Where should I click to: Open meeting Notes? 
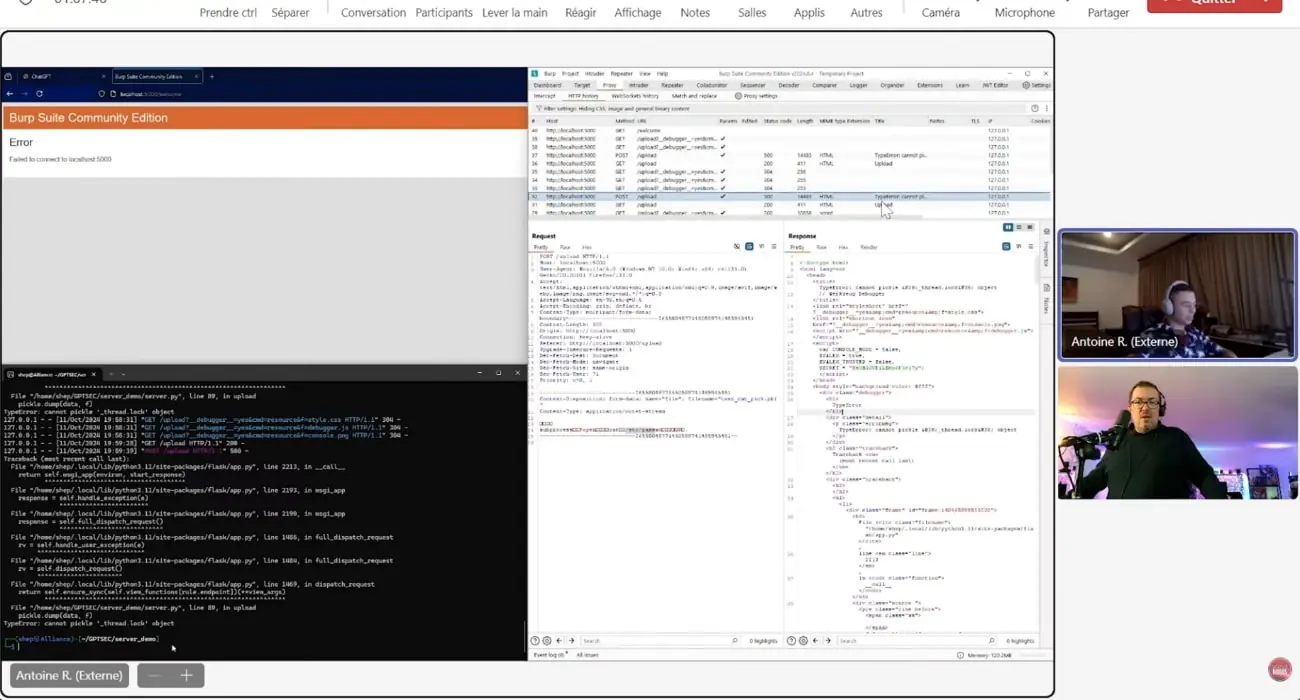[695, 13]
